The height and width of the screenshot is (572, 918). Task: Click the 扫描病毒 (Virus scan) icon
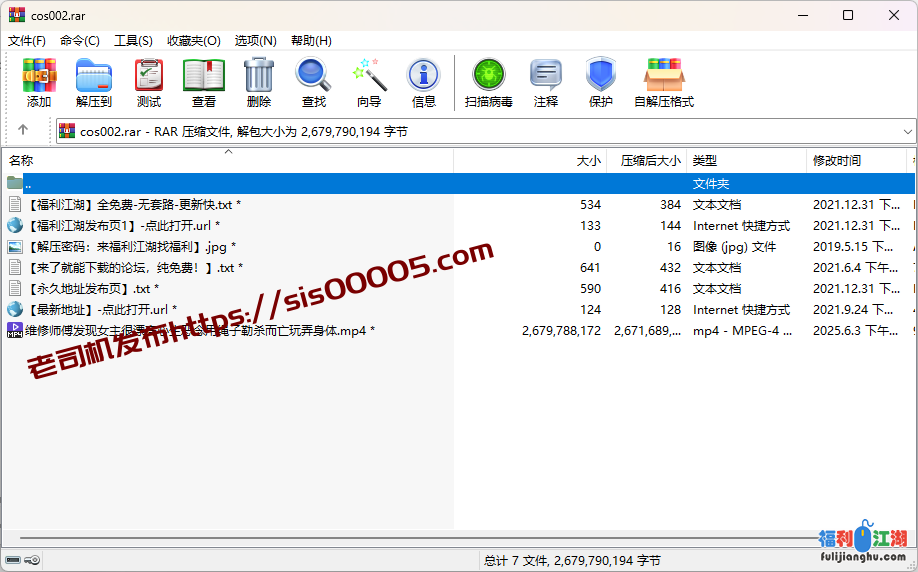click(x=489, y=75)
